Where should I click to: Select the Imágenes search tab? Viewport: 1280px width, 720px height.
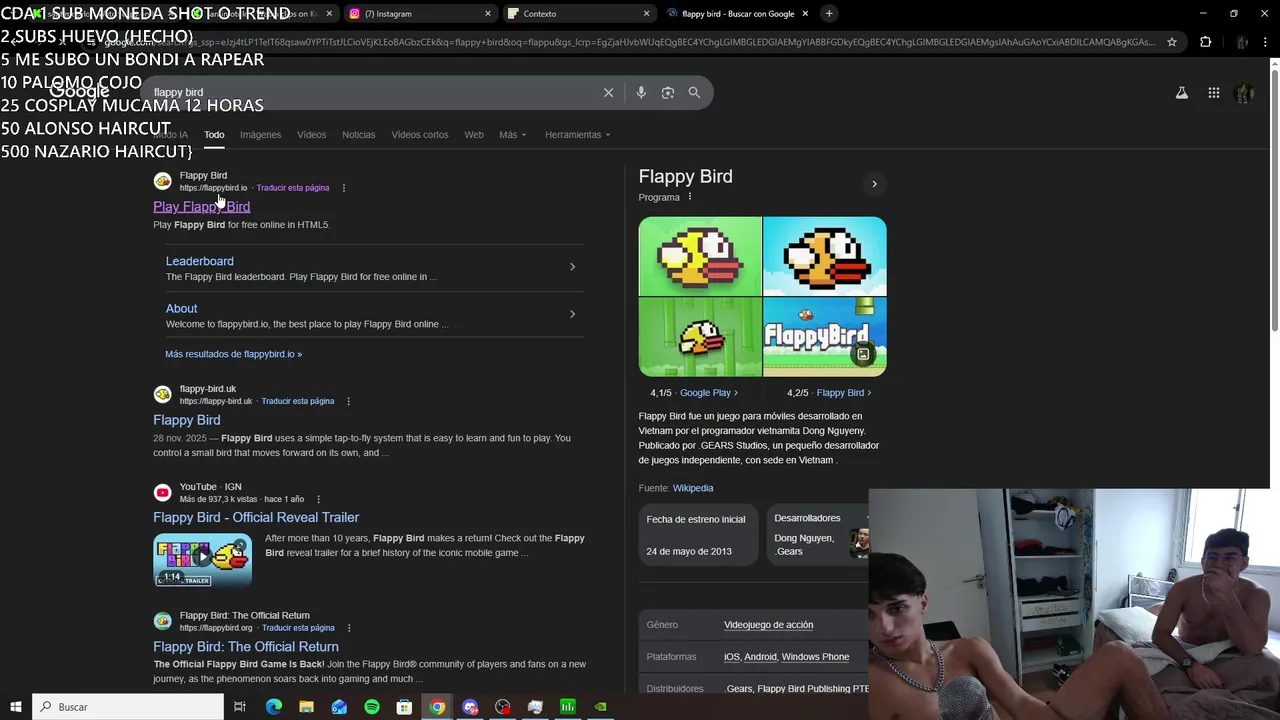pos(260,134)
